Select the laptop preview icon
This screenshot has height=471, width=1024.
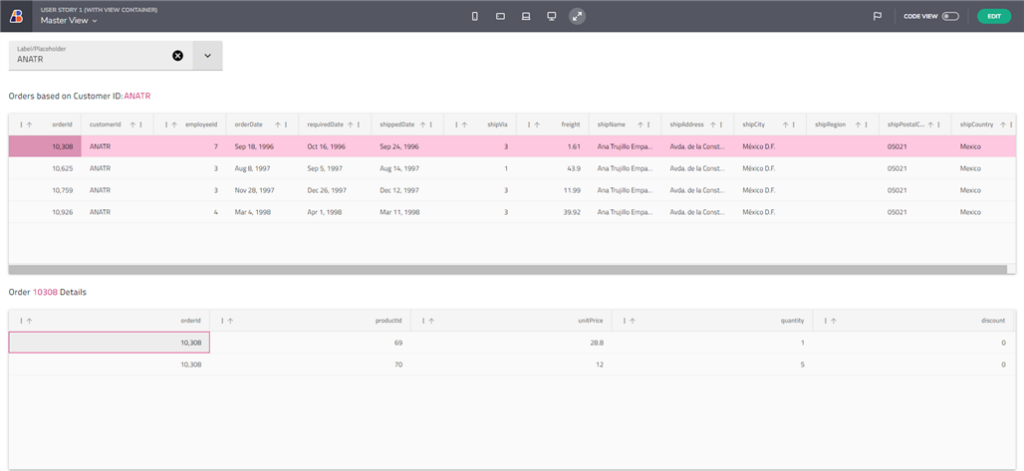pyautogui.click(x=526, y=16)
